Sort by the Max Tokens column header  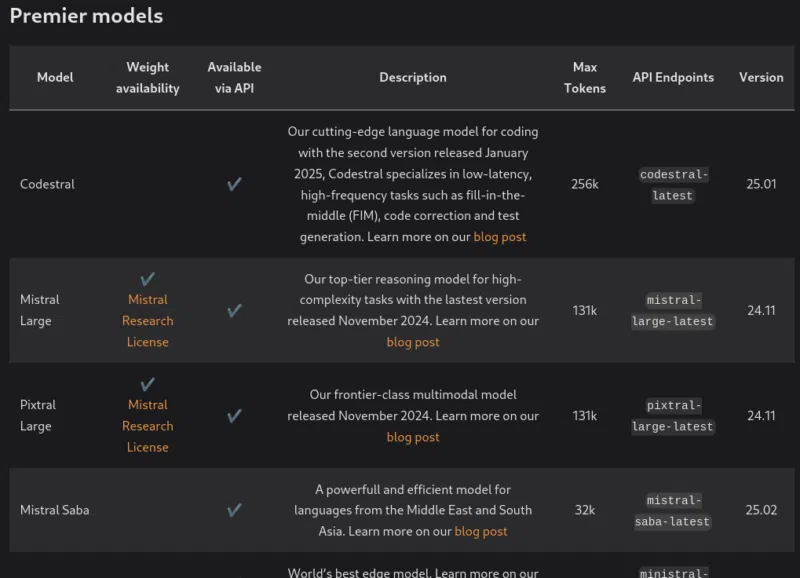pyautogui.click(x=584, y=77)
